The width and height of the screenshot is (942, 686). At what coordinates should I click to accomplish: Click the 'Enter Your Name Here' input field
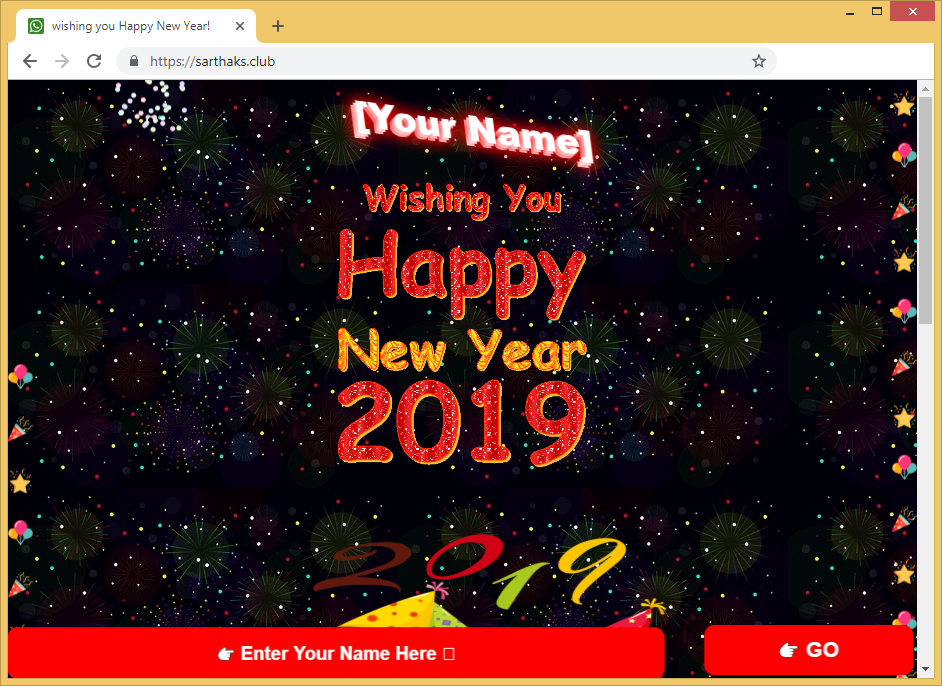(x=336, y=653)
